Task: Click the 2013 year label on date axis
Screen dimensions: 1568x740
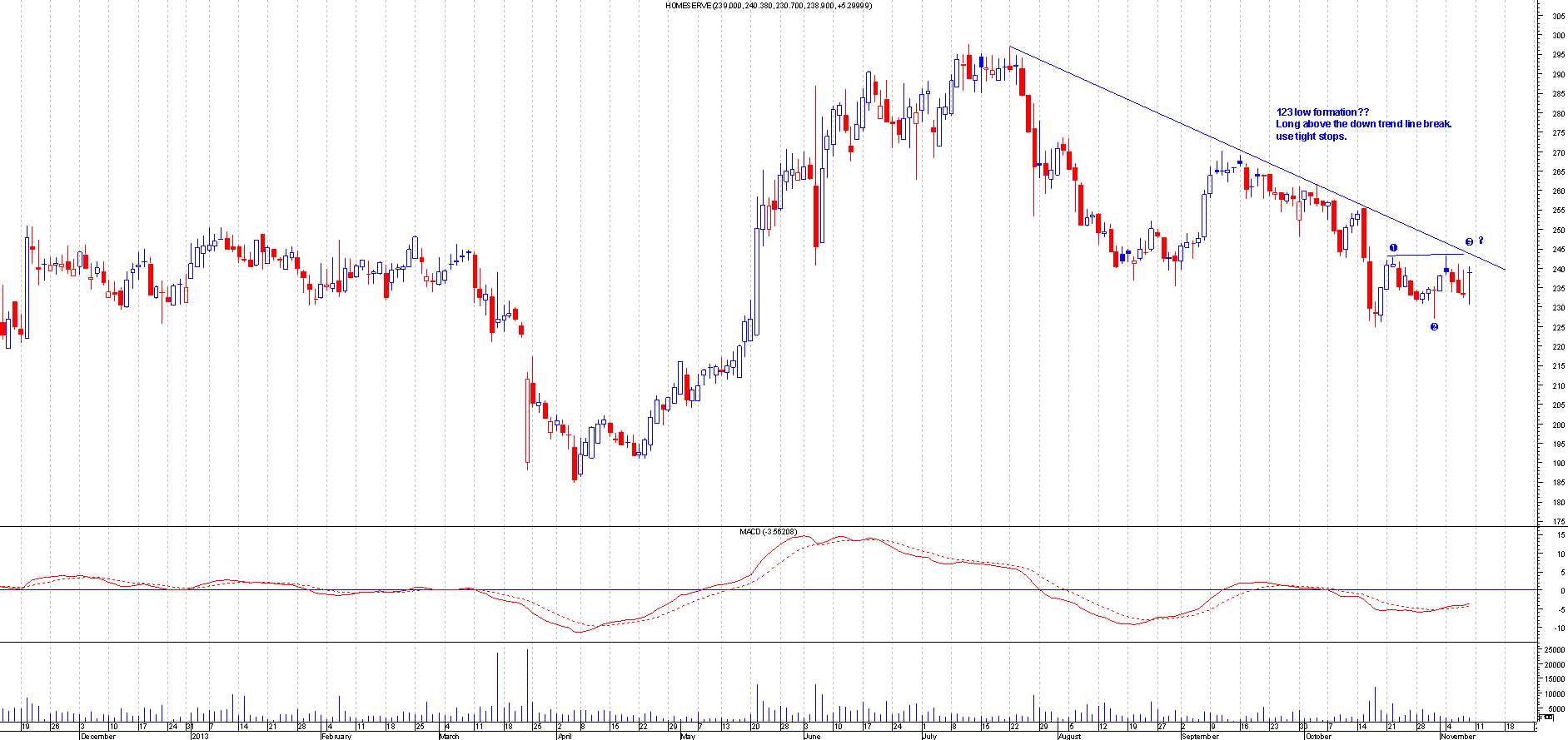Action: (200, 736)
